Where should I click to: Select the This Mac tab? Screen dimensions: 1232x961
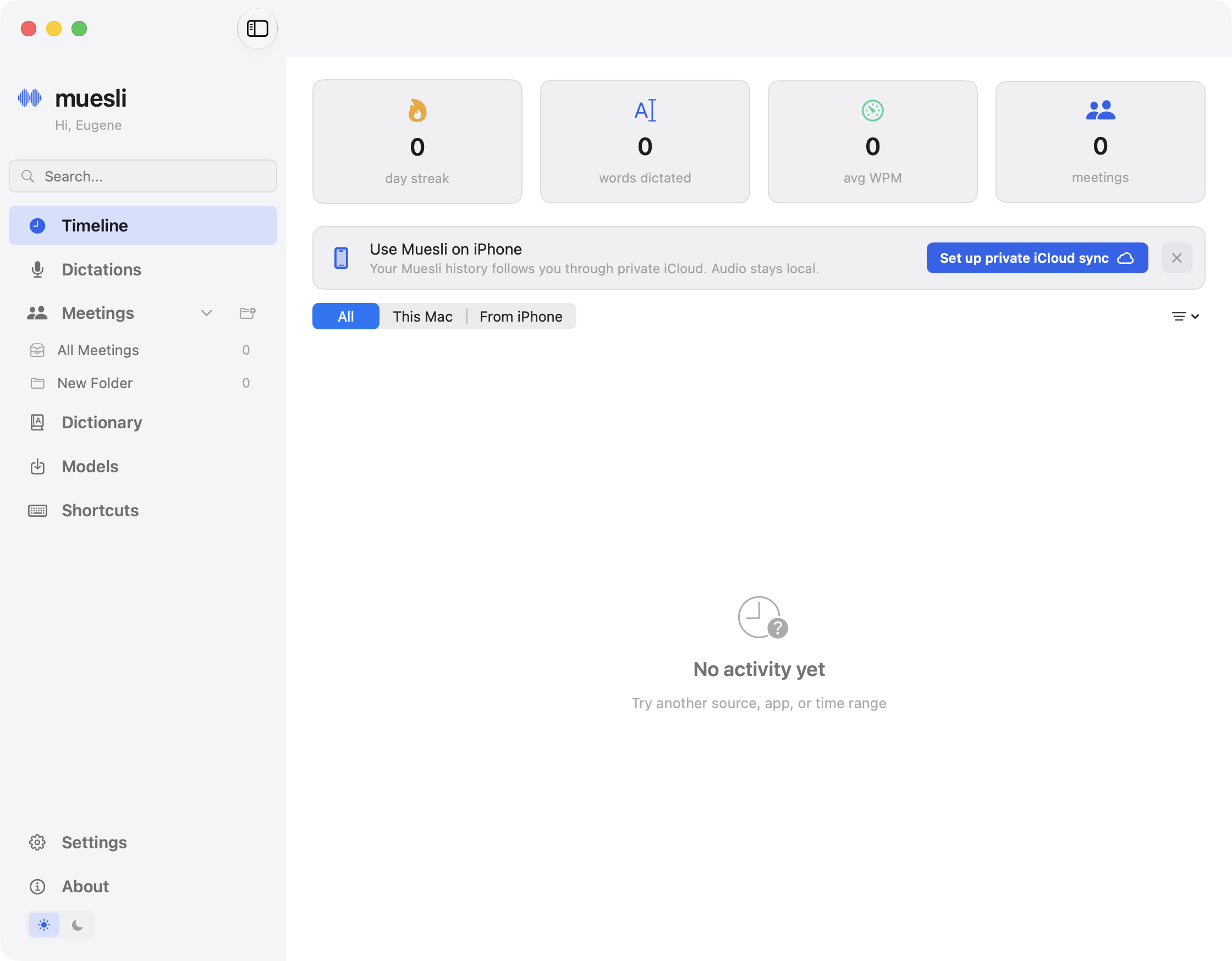[422, 316]
